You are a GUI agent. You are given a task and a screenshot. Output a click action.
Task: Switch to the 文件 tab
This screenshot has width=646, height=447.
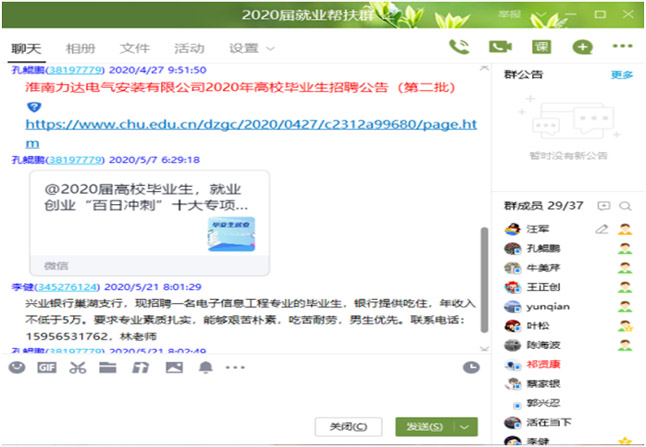coord(135,48)
